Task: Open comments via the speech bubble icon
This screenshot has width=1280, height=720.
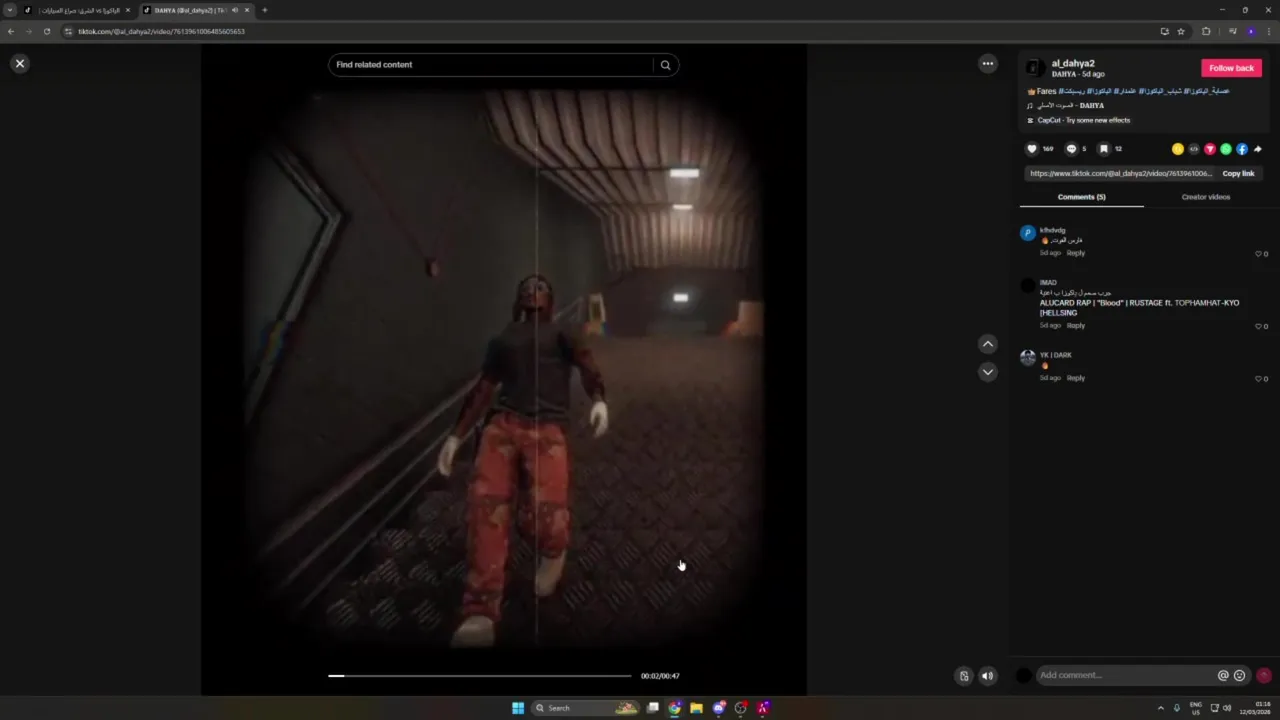Action: tap(1071, 149)
